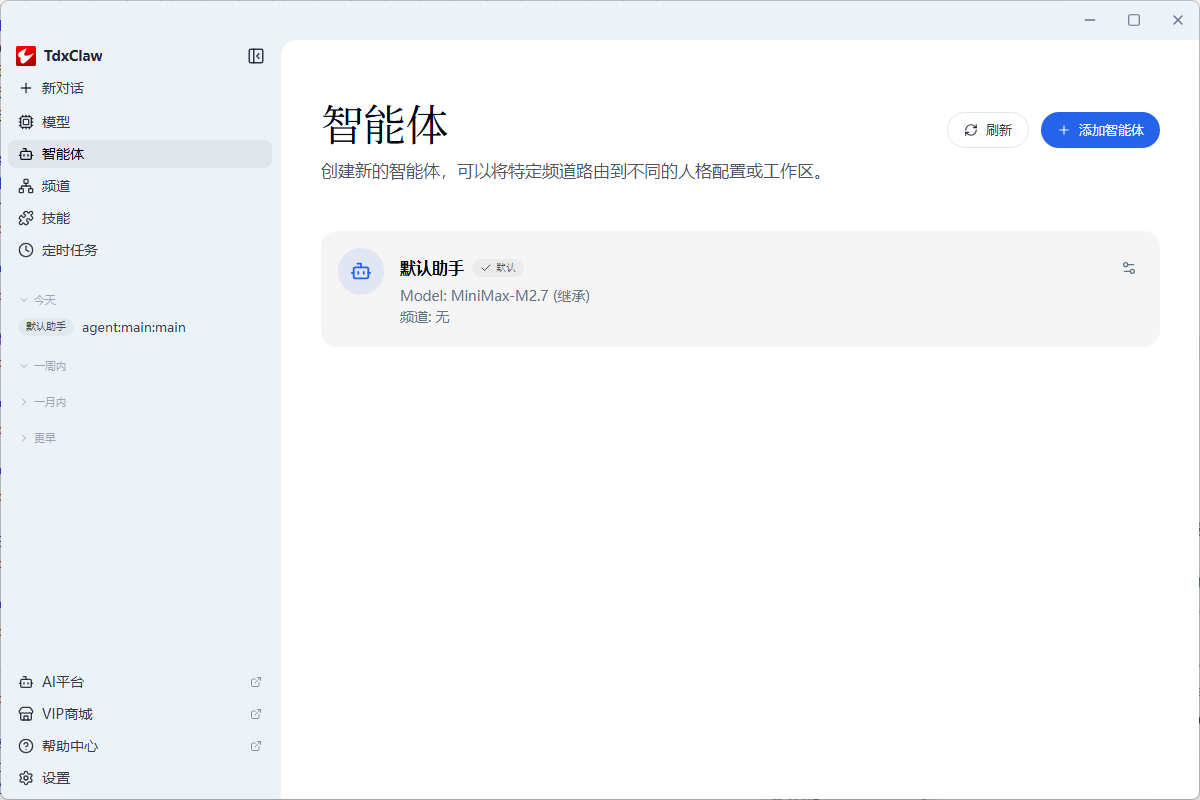
Task: Click the Model: MiniMax-M2.7 (继承) text
Action: [x=495, y=296]
